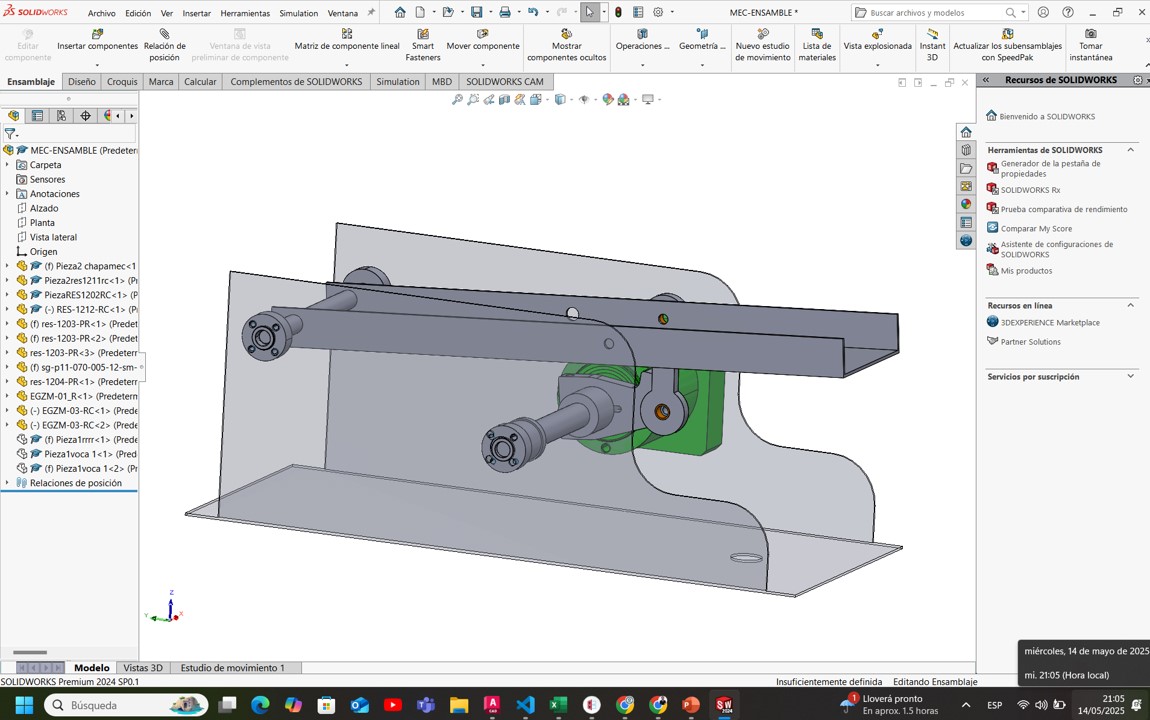Open the DimXpertManager crosshair tab icon

pos(85,116)
